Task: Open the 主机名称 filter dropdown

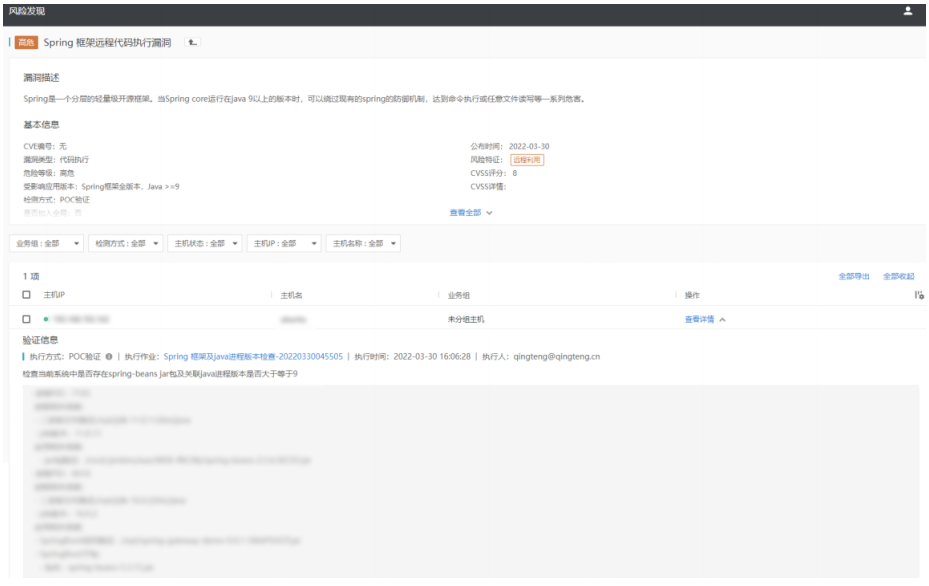Action: click(363, 244)
